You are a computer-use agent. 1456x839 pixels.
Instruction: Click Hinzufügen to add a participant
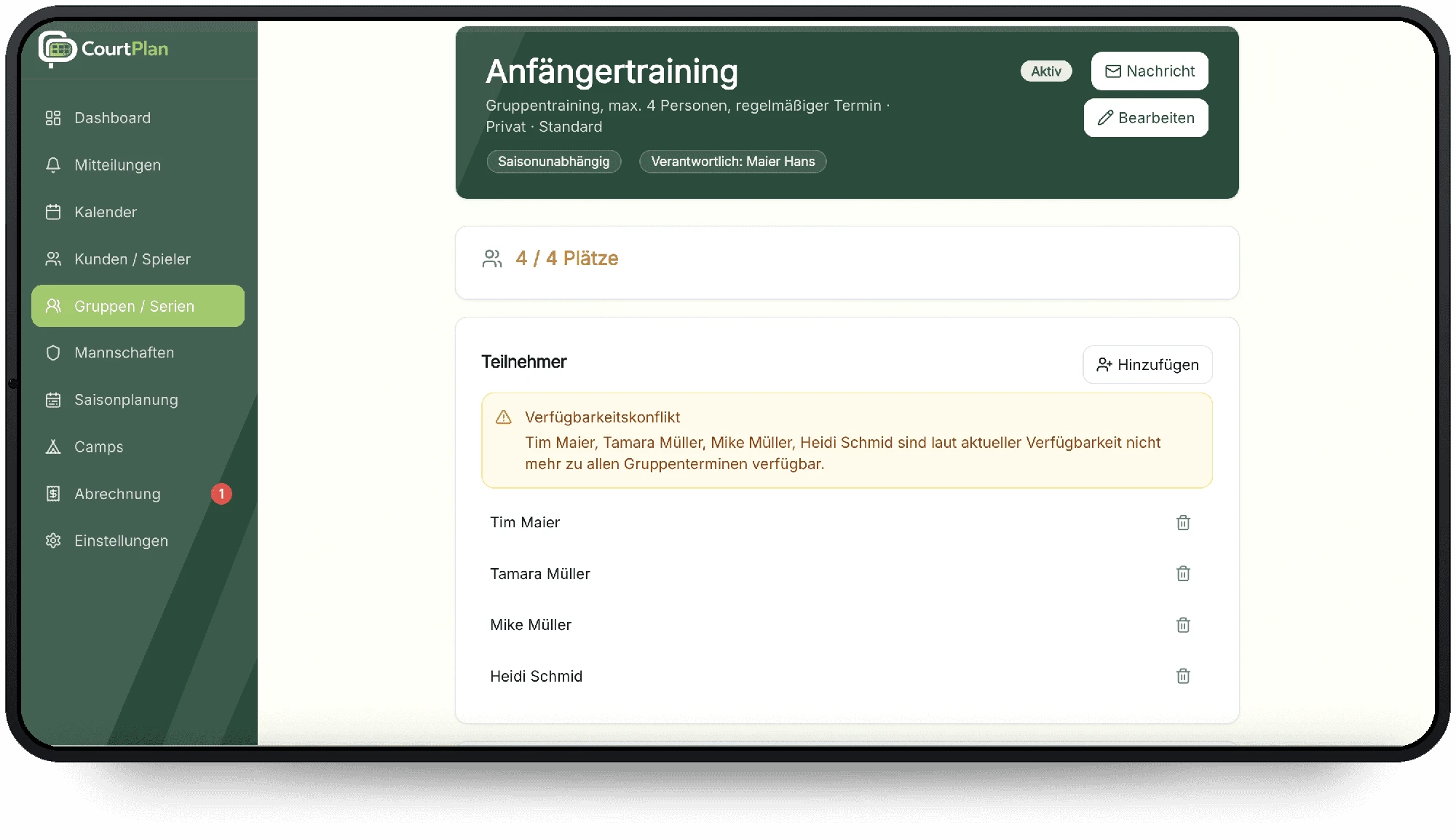[x=1147, y=365]
